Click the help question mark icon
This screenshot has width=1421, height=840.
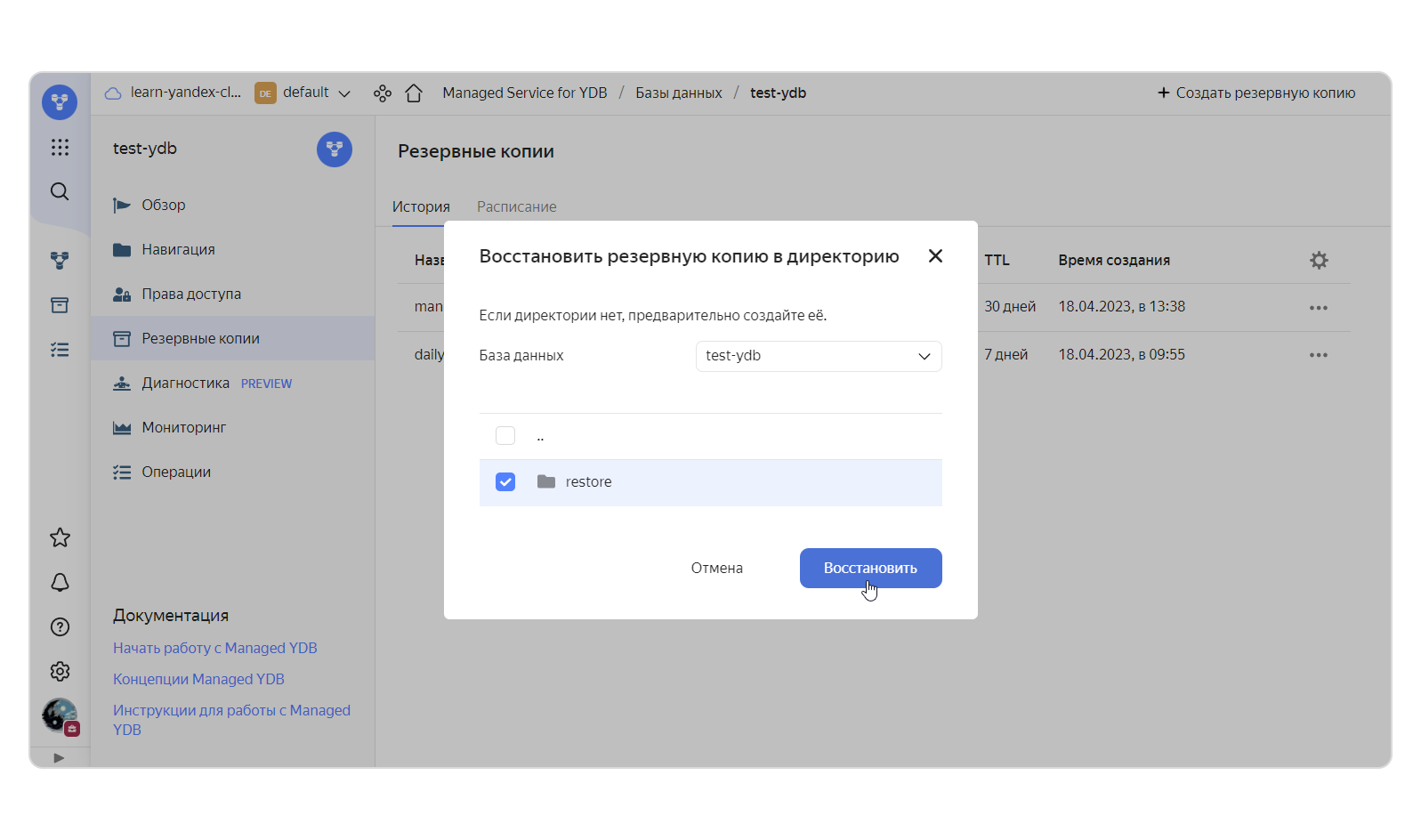(60, 626)
